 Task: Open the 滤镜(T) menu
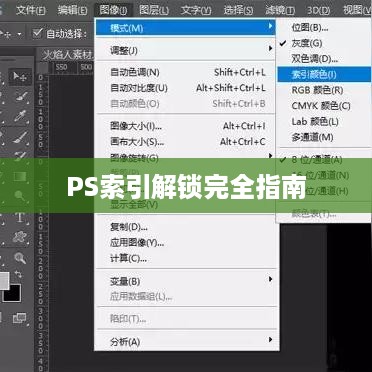tap(280, 10)
